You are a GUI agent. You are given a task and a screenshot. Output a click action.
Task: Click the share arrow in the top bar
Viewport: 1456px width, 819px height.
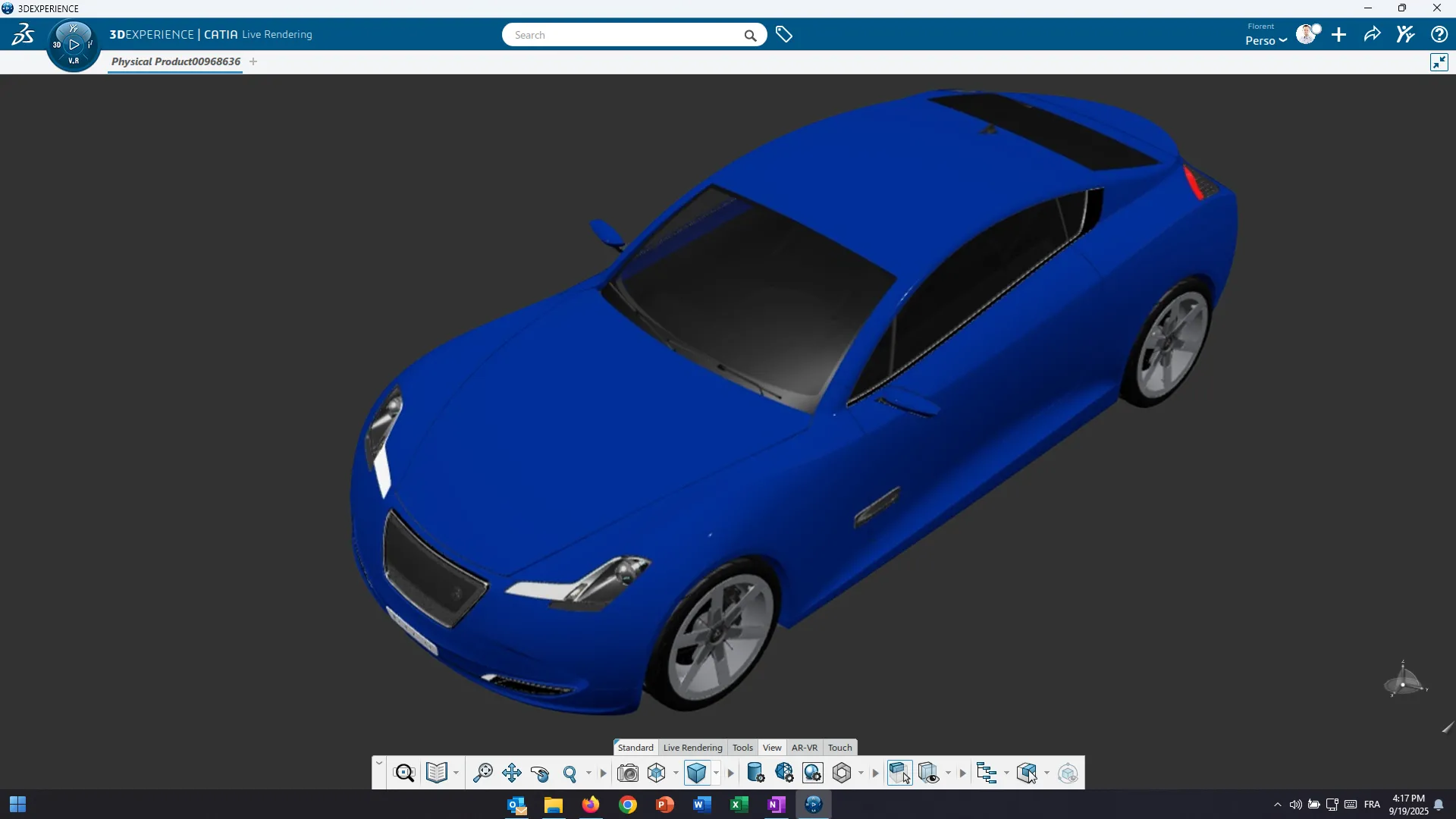[x=1372, y=34]
